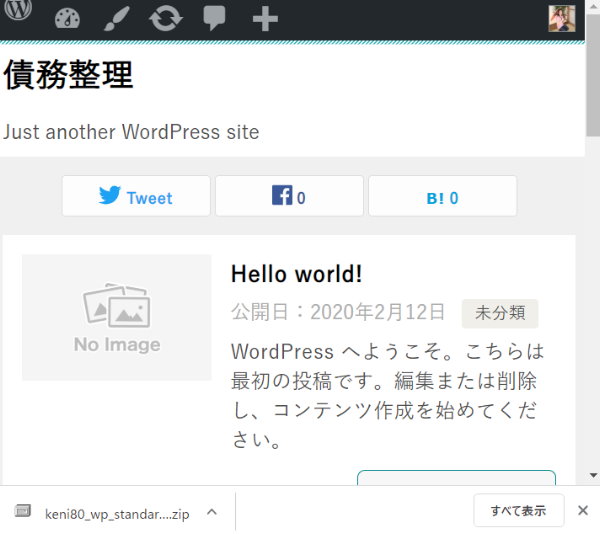Screen dimensions: 600x534
Task: Click the Hatena B! bookmark button
Action: pos(442,197)
